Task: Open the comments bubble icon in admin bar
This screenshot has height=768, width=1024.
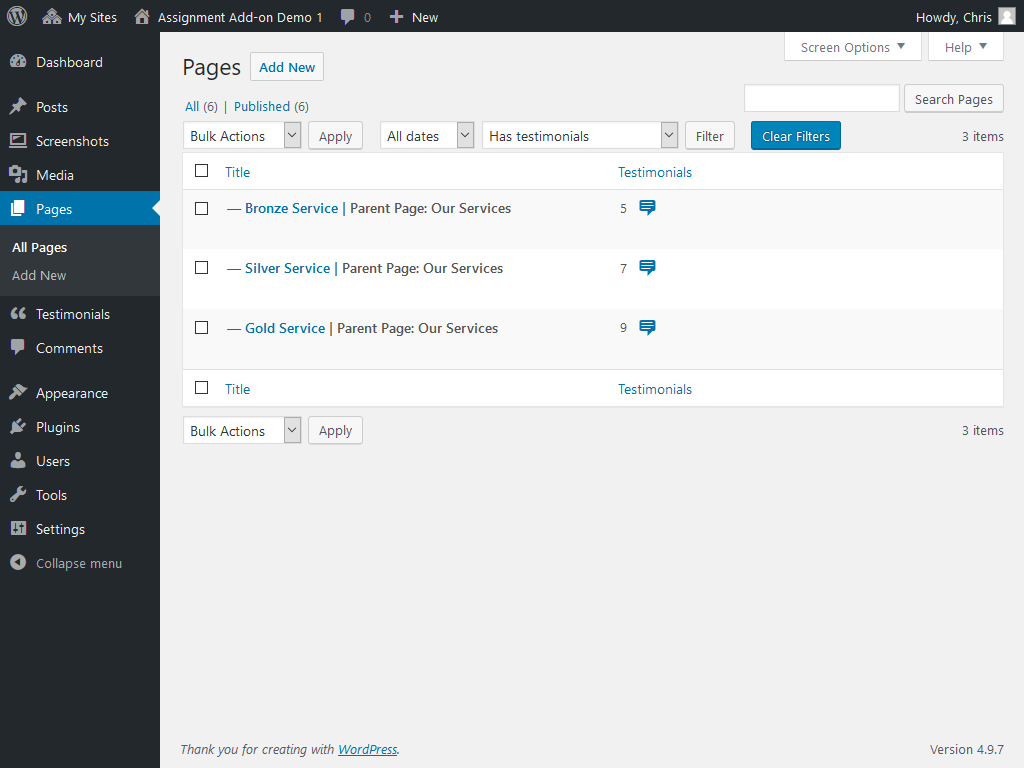Action: [x=347, y=17]
